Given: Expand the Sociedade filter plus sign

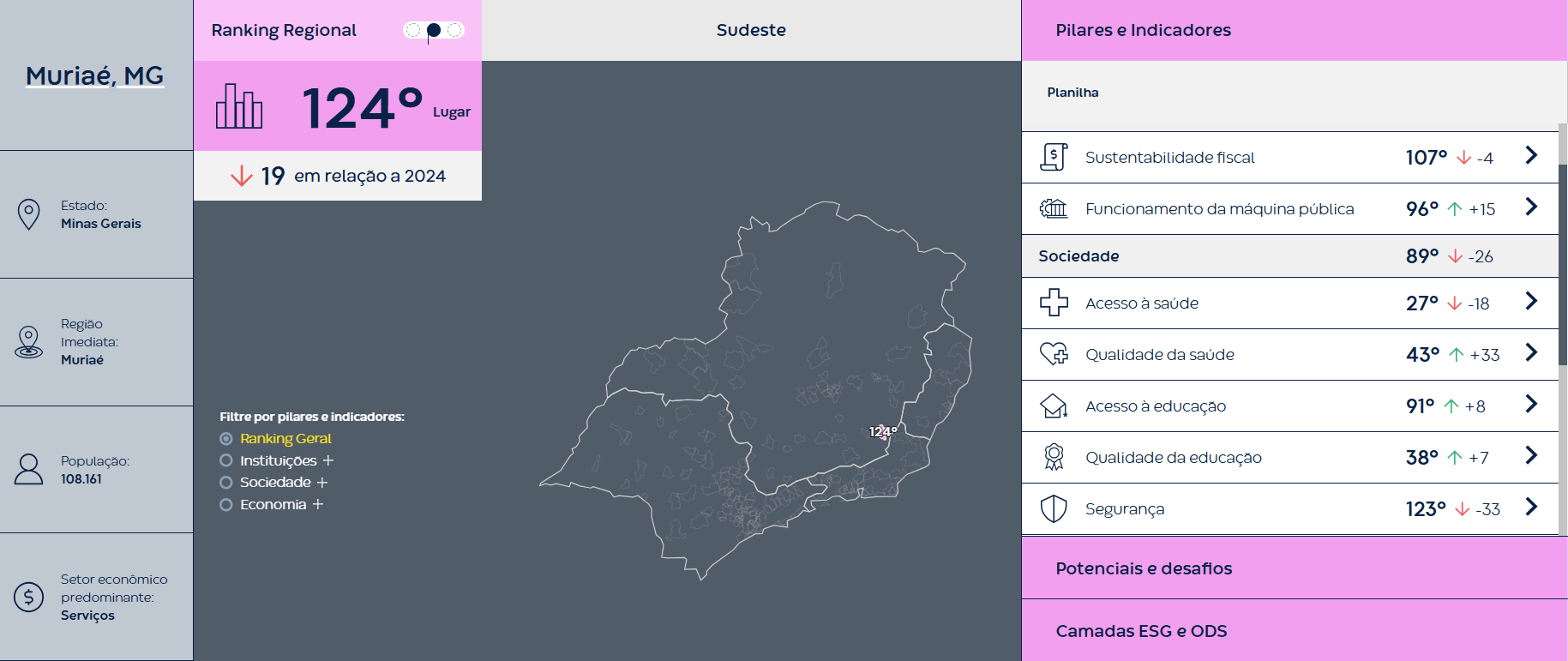Looking at the screenshot, I should pos(322,483).
